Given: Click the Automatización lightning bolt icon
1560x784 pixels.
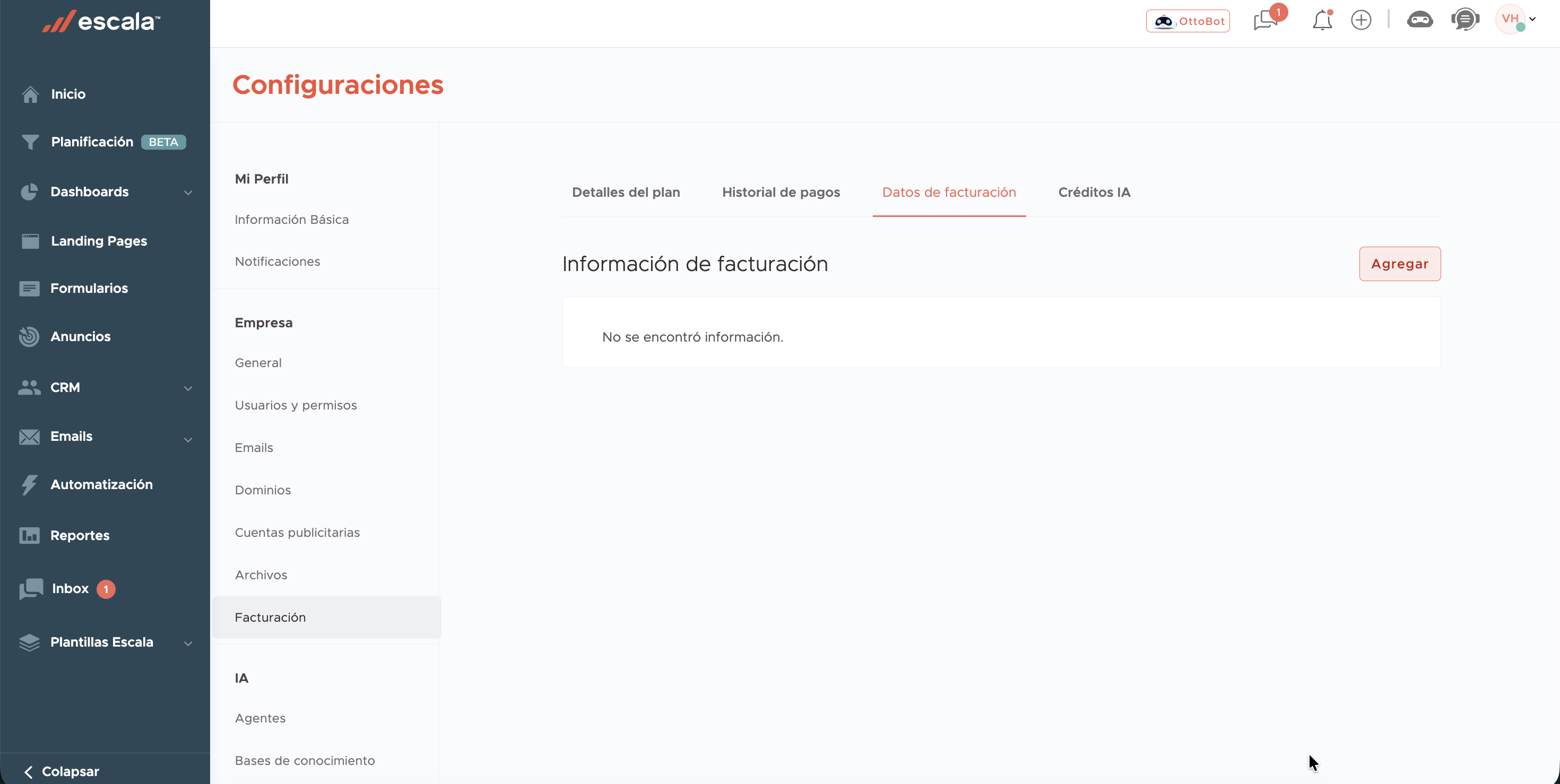Looking at the screenshot, I should pos(29,485).
